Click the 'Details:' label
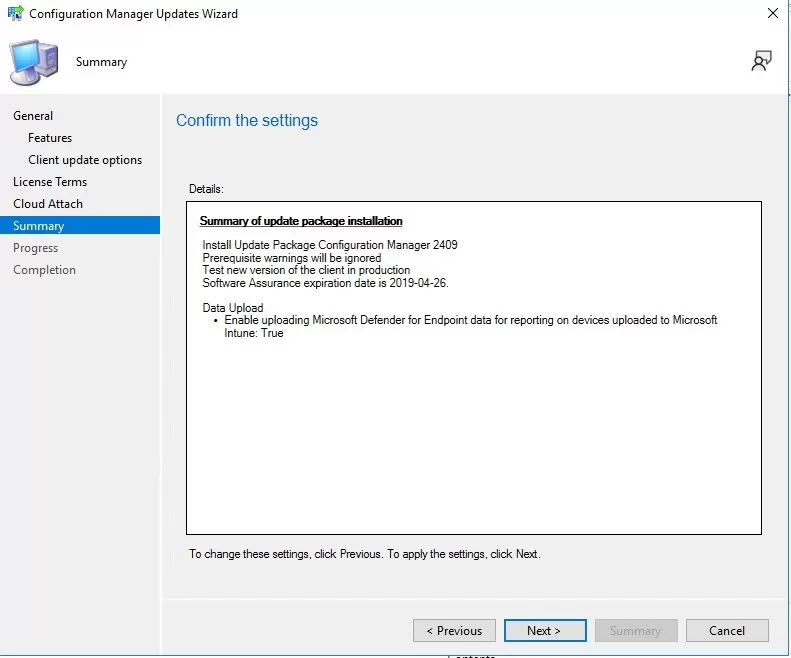Image resolution: width=791 pixels, height=658 pixels. [x=206, y=189]
